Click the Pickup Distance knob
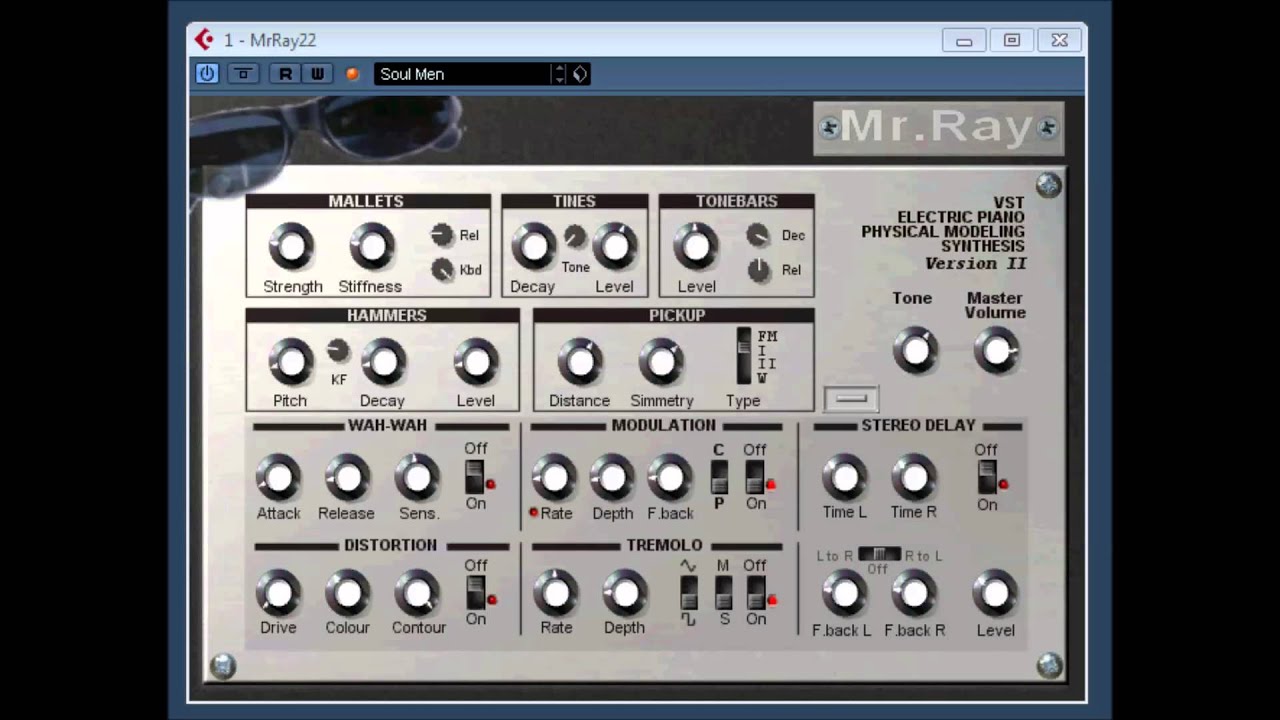This screenshot has height=720, width=1280. 579,361
